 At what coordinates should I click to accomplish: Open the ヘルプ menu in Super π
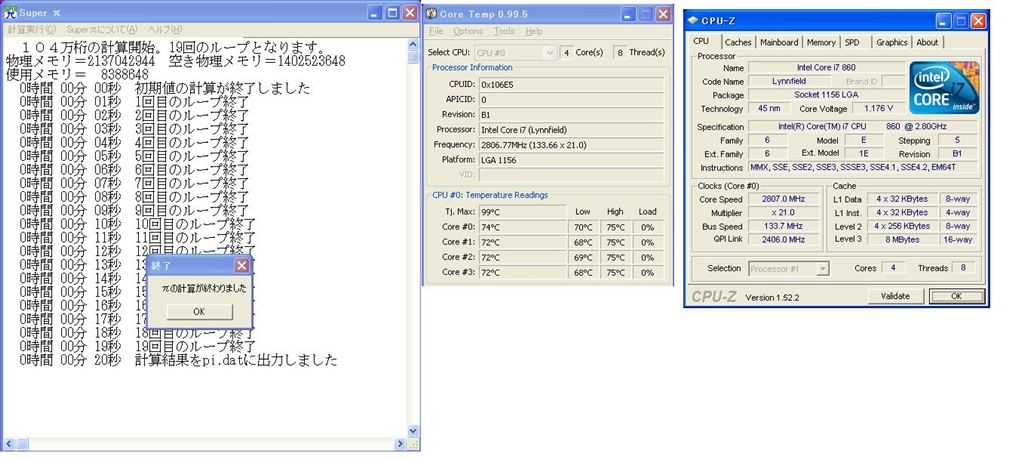pyautogui.click(x=165, y=29)
